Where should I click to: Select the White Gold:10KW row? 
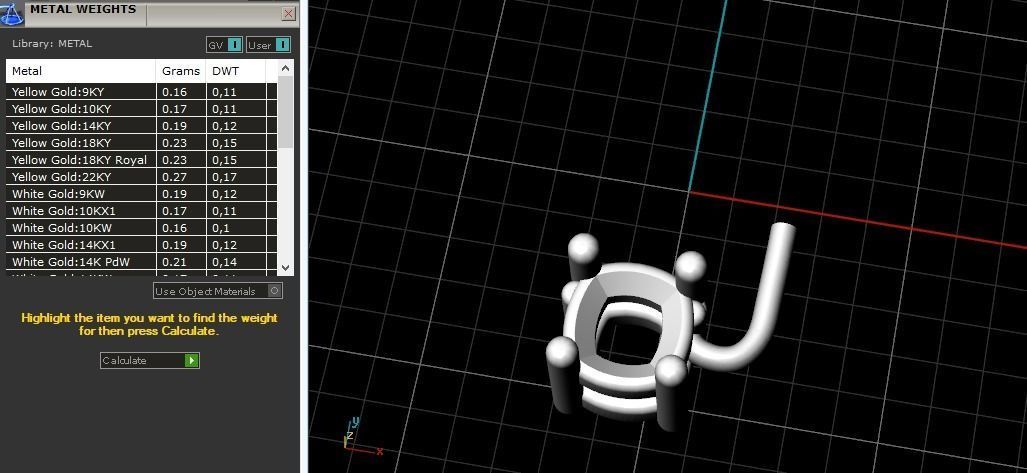tap(141, 228)
